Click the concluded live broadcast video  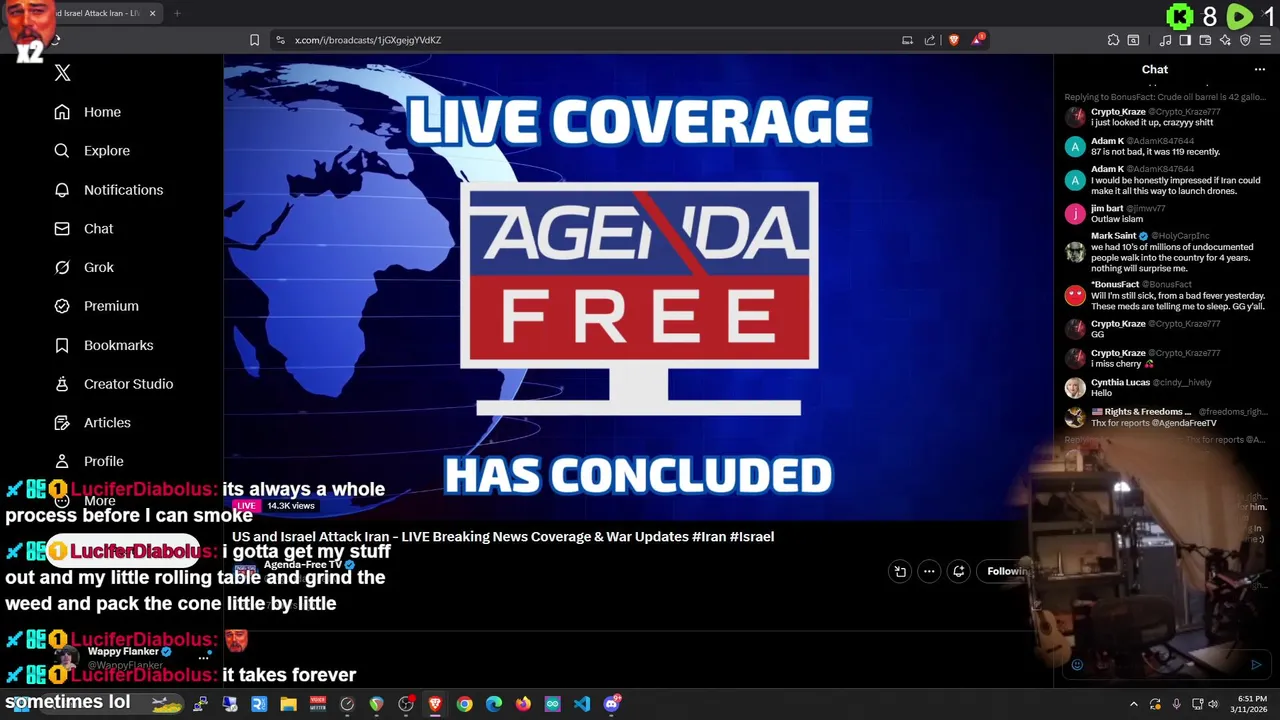(638, 288)
